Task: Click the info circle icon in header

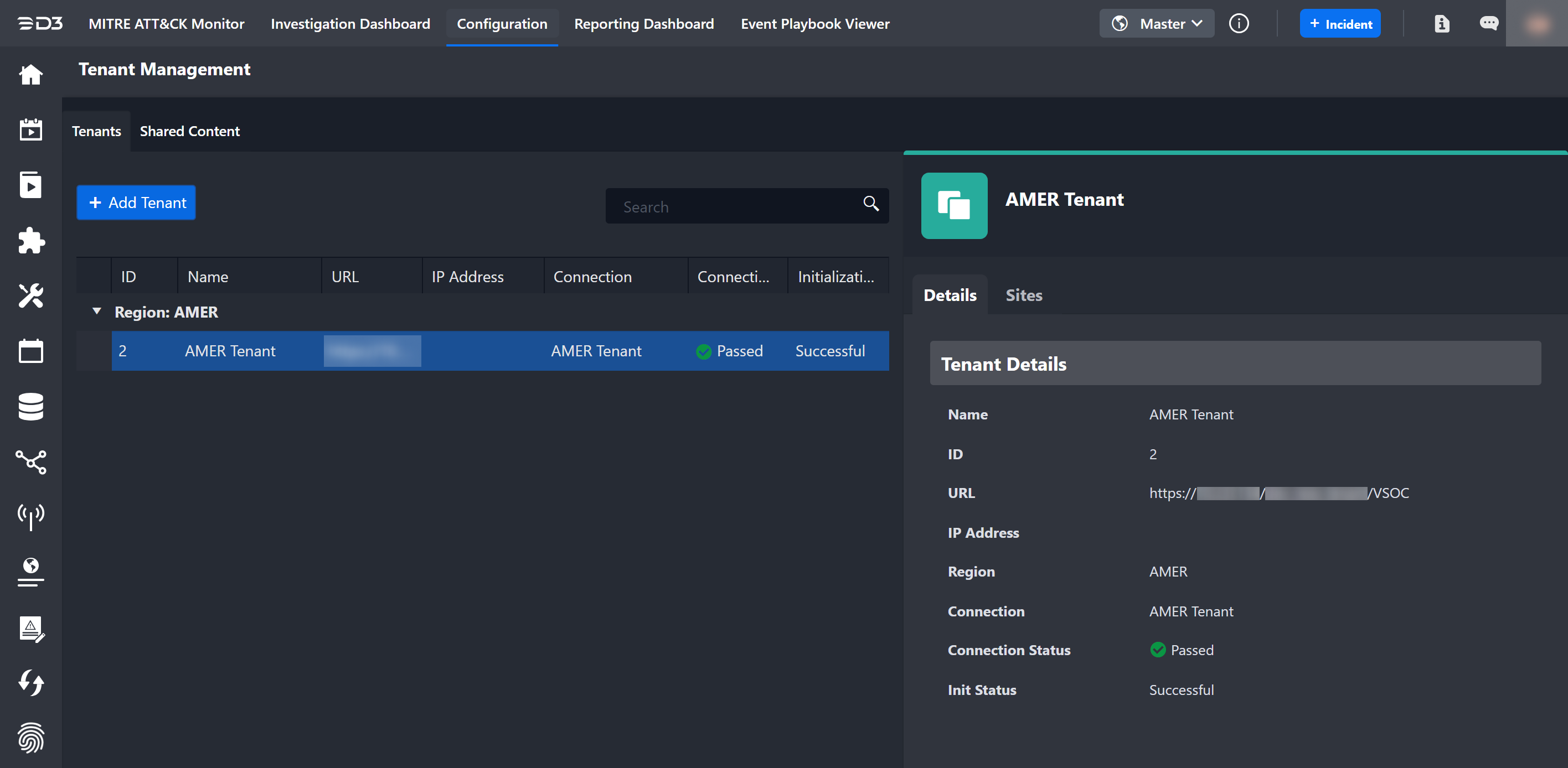Action: (1238, 24)
